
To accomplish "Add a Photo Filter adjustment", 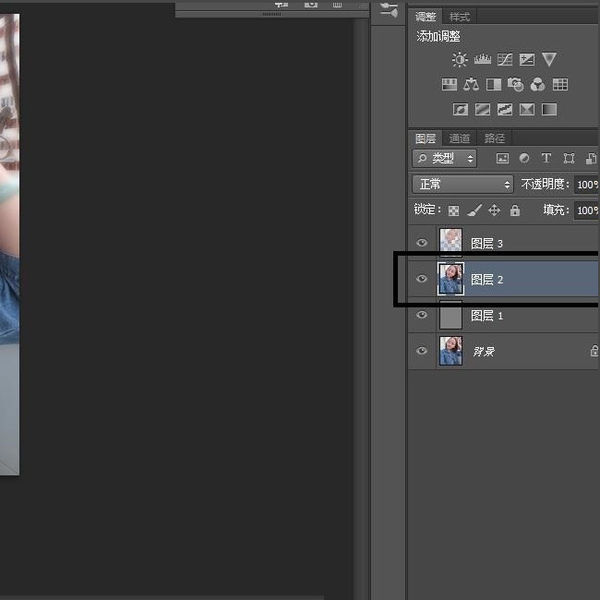I will click(x=515, y=85).
